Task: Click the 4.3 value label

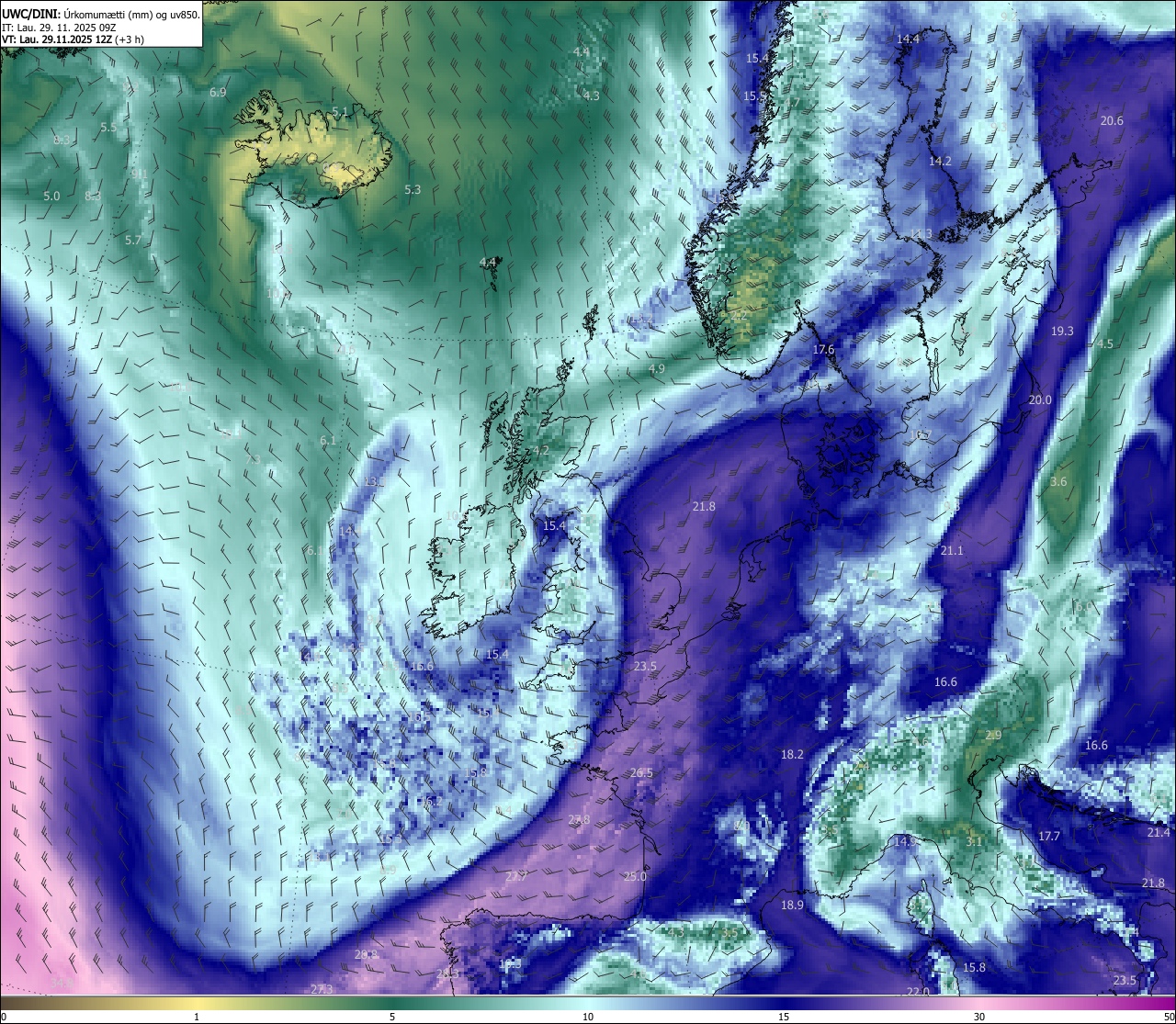Action: (x=592, y=96)
